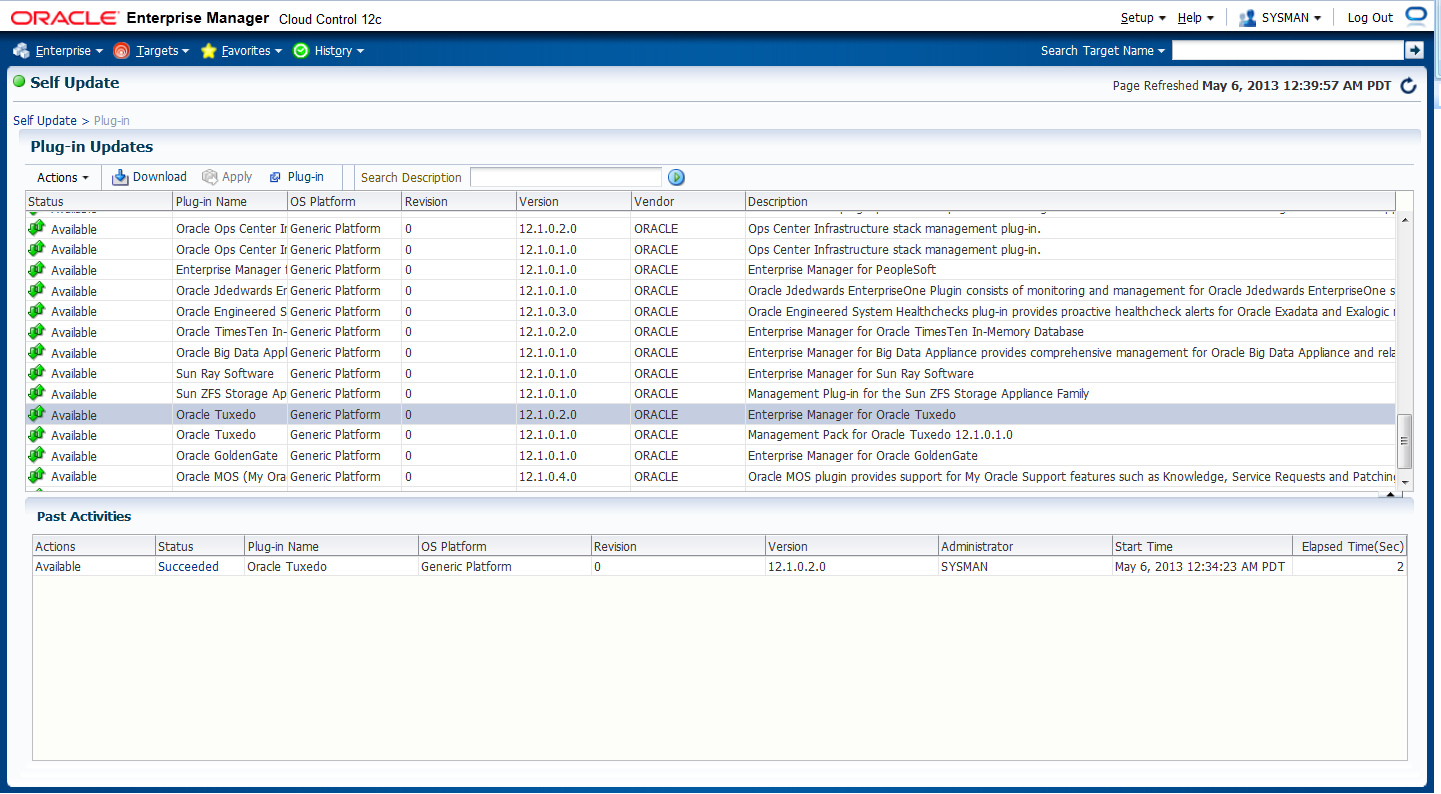Image resolution: width=1441 pixels, height=794 pixels.
Task: Click status icon for Oracle Tuxedo 12.1.0.2.0 row
Action: [x=37, y=414]
